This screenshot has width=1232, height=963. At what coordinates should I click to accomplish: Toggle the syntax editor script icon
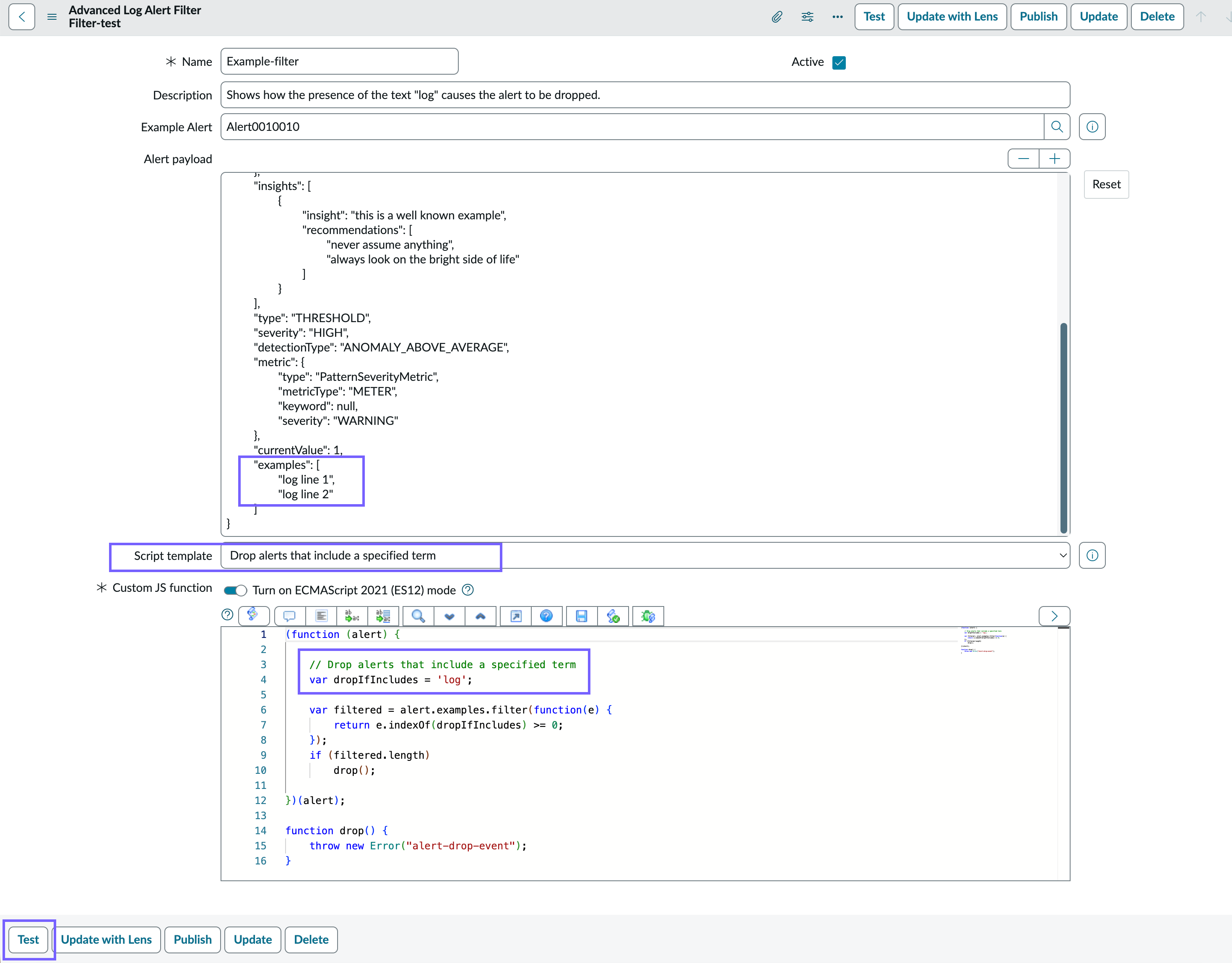254,615
